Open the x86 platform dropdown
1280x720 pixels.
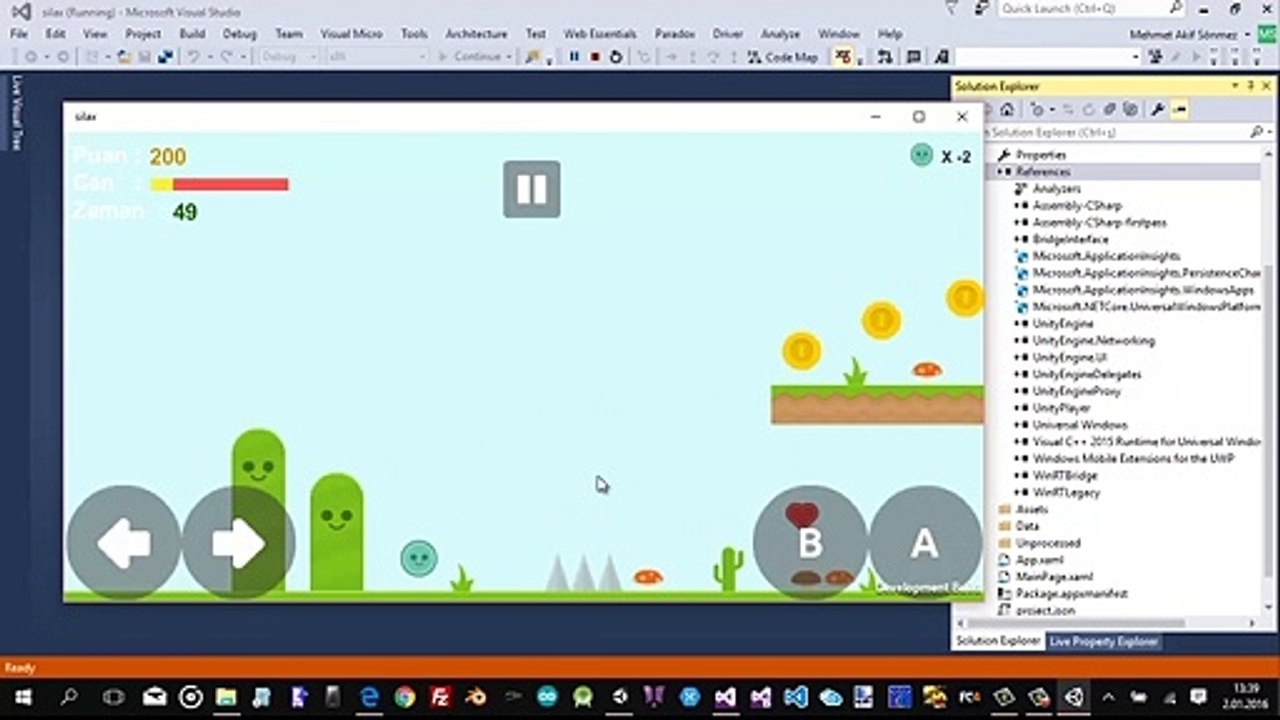[x=378, y=57]
